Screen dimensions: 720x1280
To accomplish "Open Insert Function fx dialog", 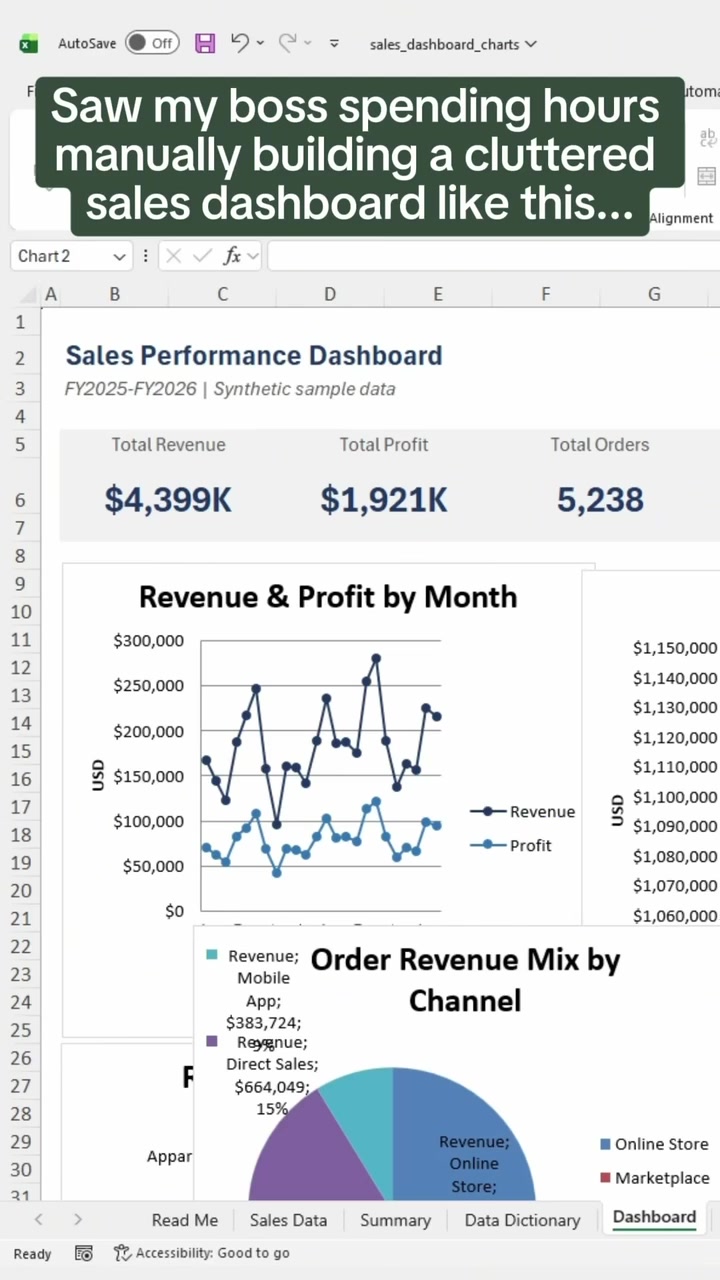I will pyautogui.click(x=232, y=256).
